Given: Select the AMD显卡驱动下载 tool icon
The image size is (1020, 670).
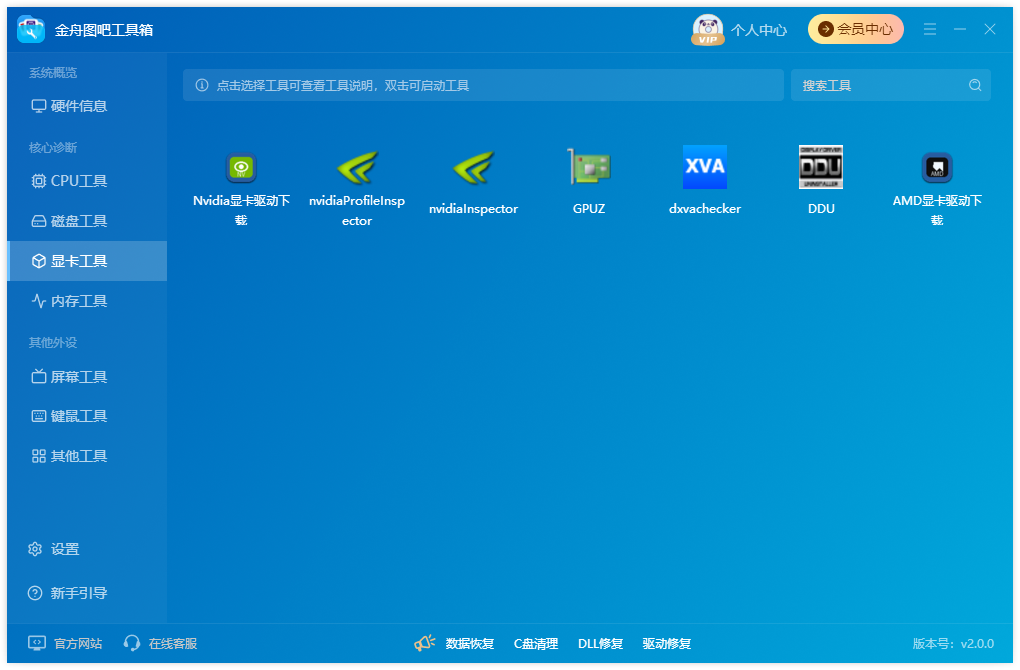Looking at the screenshot, I should click(x=937, y=168).
